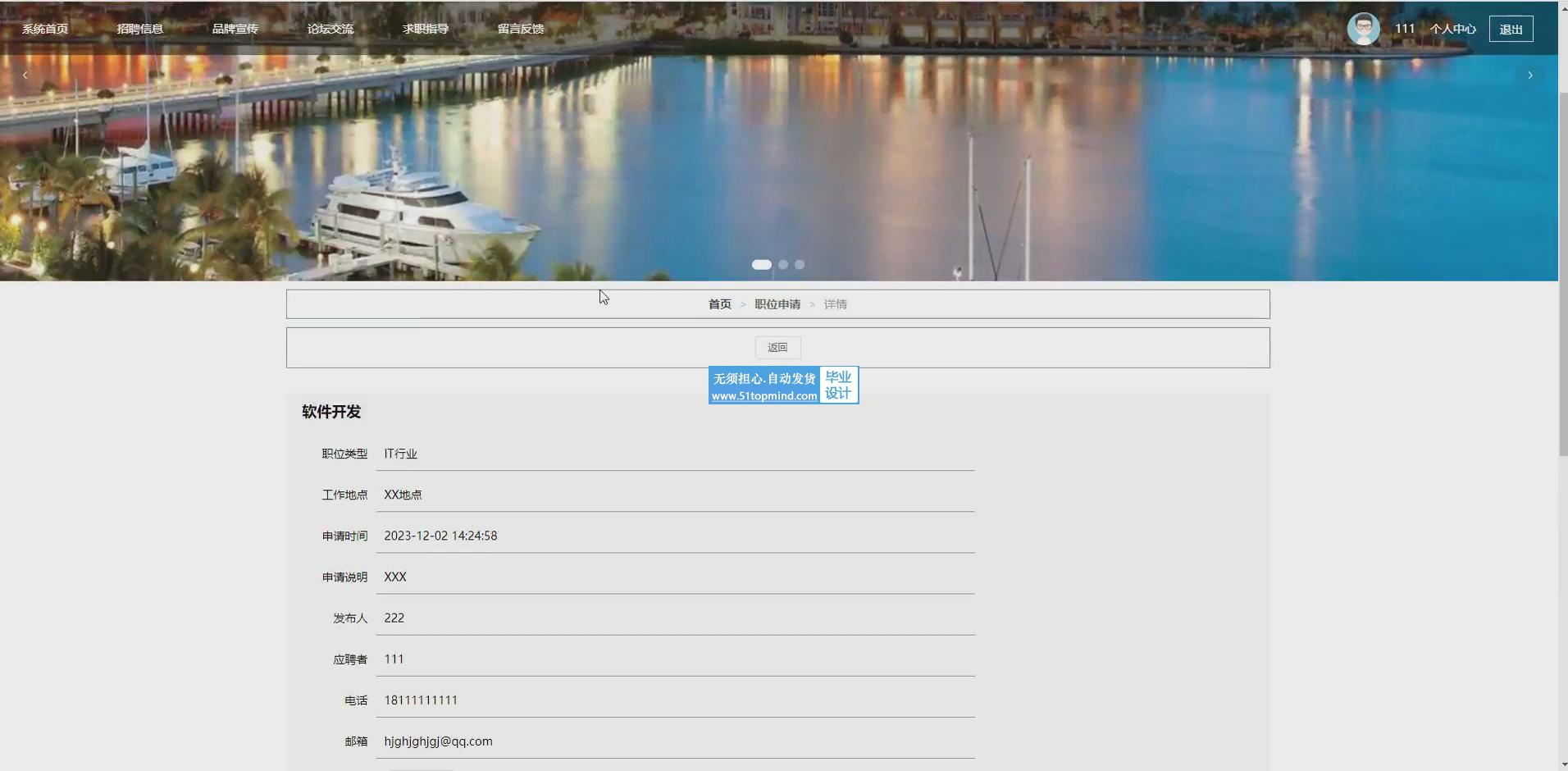Open the 论坛交流 menu item
Viewport: 1568px width, 771px height.
330,29
